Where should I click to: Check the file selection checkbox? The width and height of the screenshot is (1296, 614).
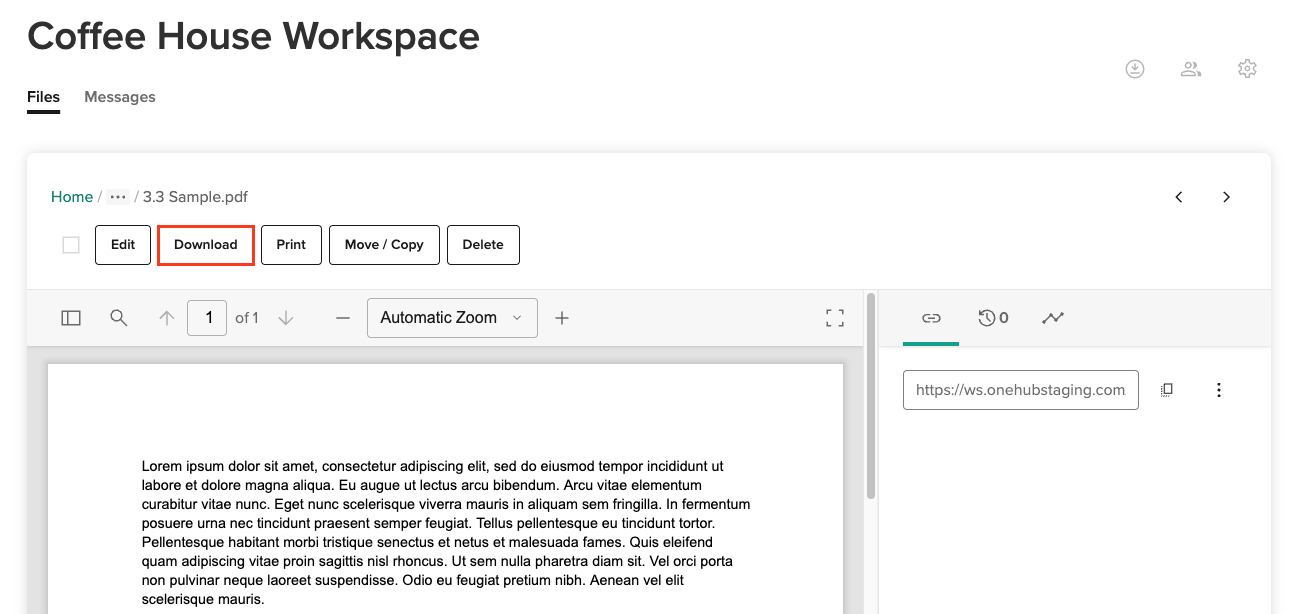(71, 245)
